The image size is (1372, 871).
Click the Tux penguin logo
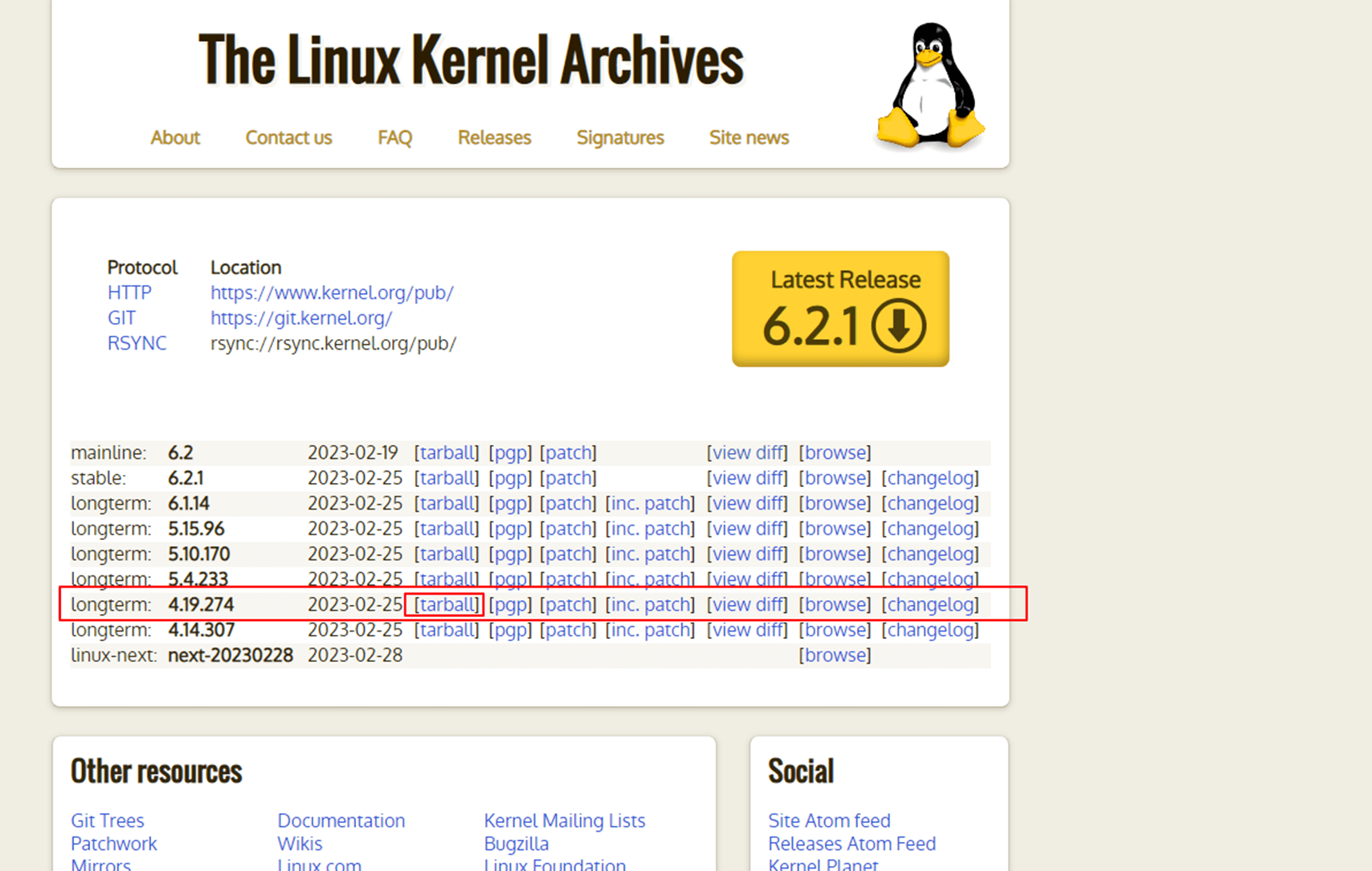931,86
